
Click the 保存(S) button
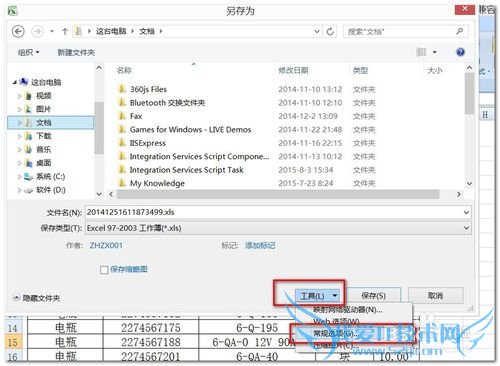tap(374, 295)
